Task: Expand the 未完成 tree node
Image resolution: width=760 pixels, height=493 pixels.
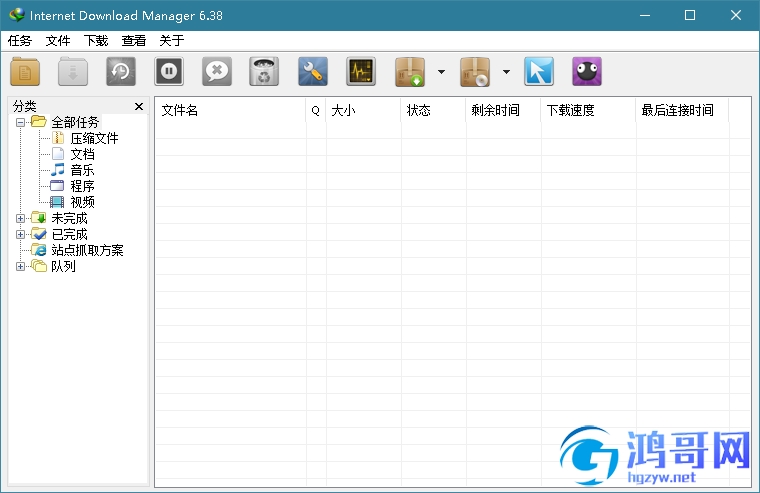Action: point(20,218)
